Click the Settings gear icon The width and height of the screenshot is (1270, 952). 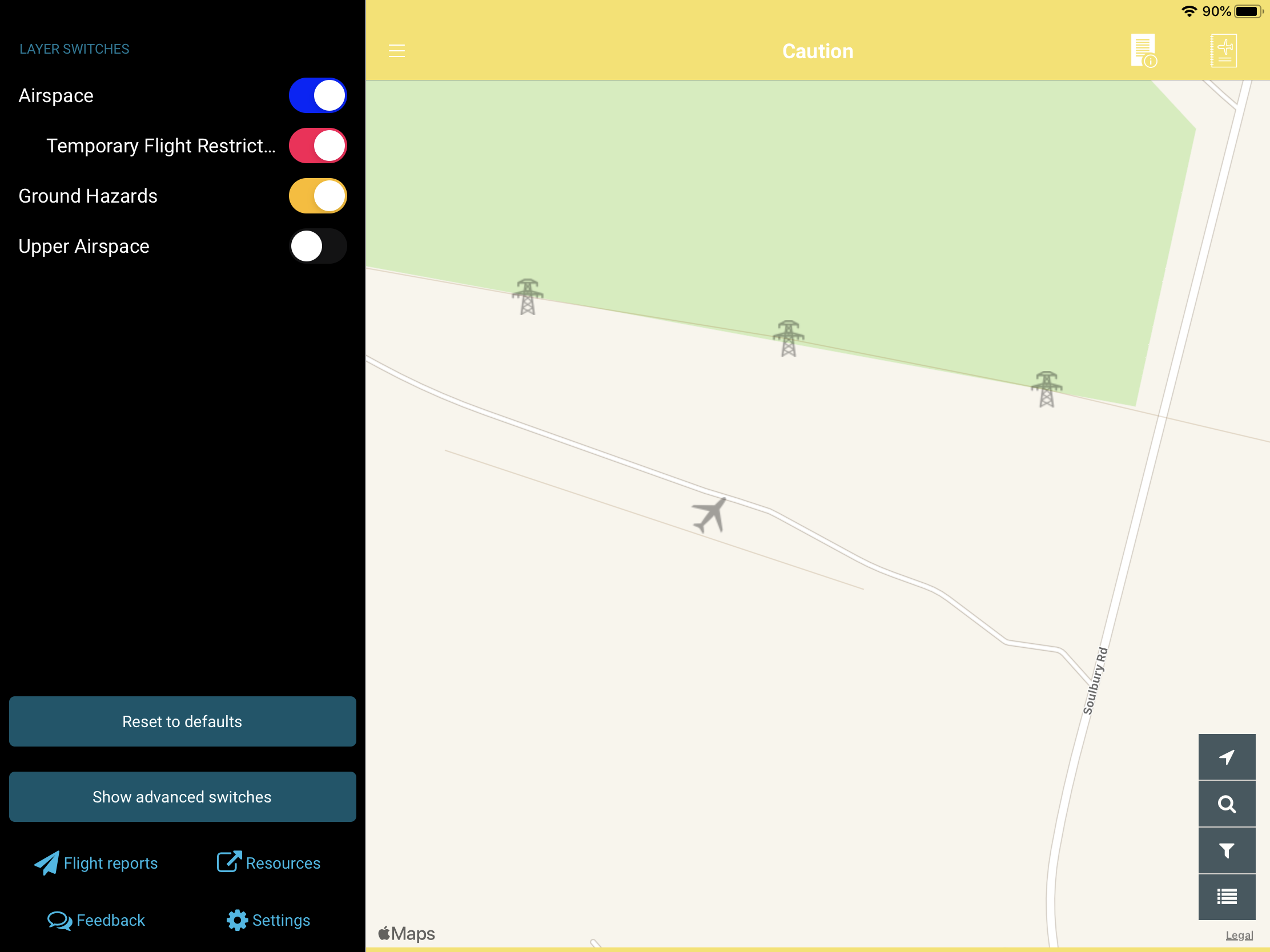pyautogui.click(x=237, y=920)
